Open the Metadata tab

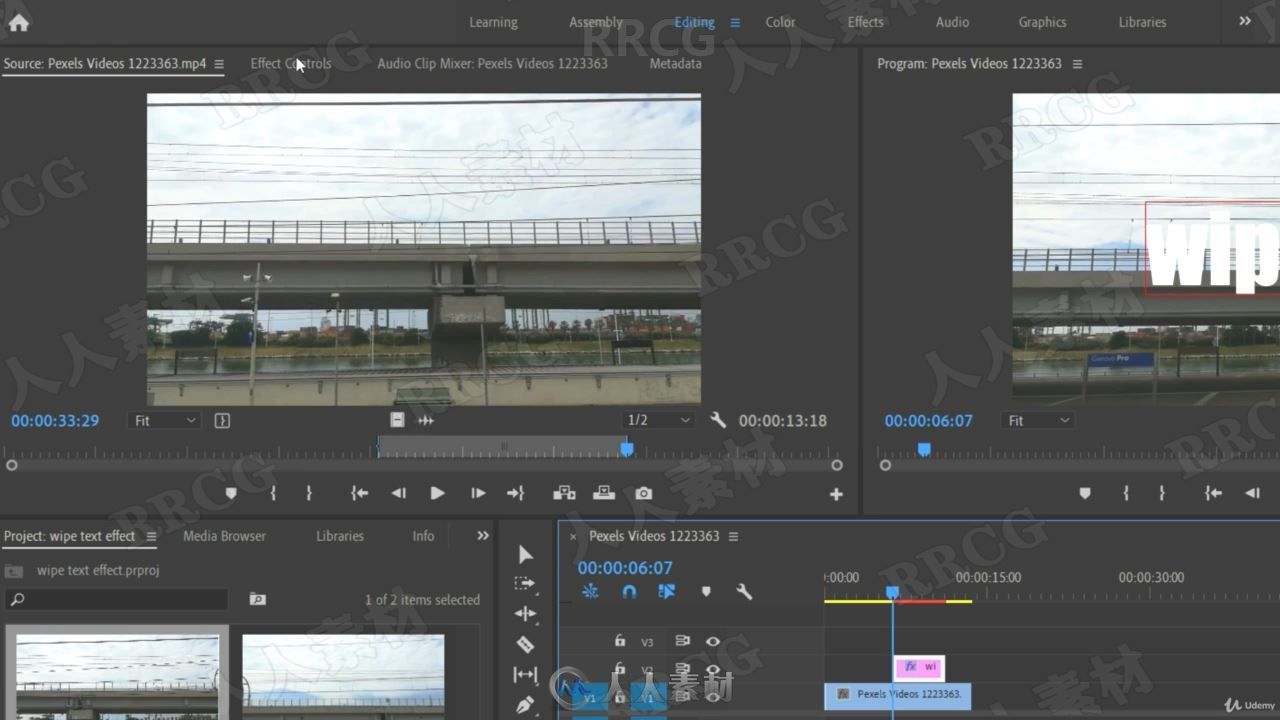[675, 63]
